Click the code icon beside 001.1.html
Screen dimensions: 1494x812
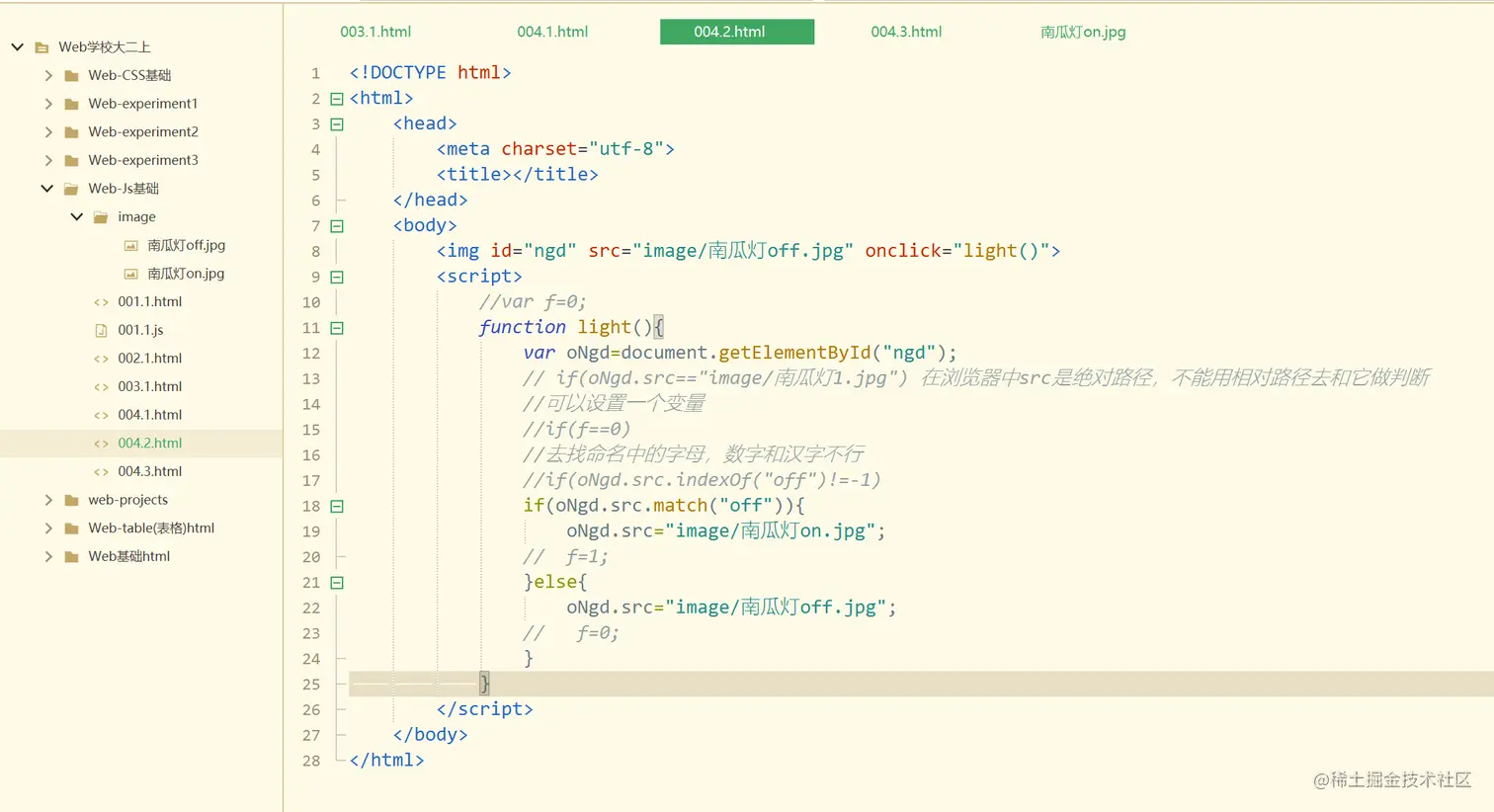point(101,302)
